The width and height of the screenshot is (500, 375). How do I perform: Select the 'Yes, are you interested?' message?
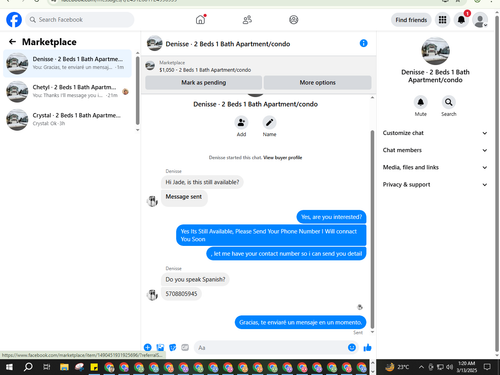[331, 217]
